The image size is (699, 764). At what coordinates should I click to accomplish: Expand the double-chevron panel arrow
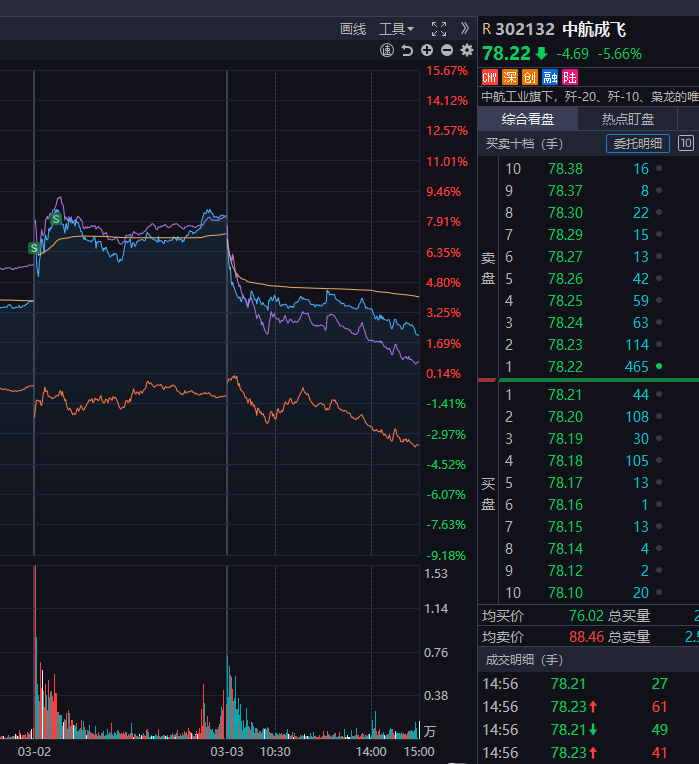click(464, 29)
